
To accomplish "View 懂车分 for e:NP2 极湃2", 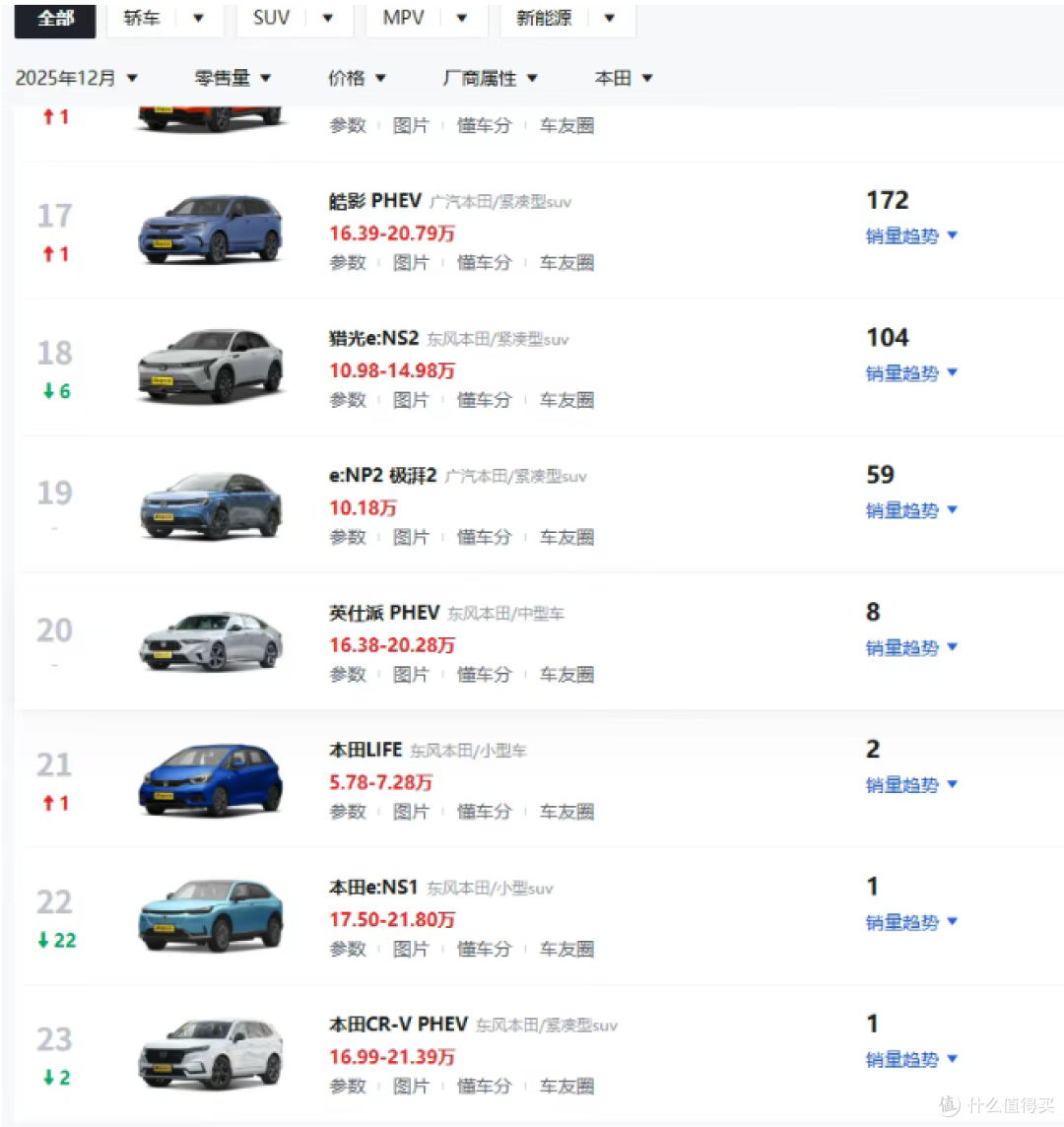I will 485,538.
